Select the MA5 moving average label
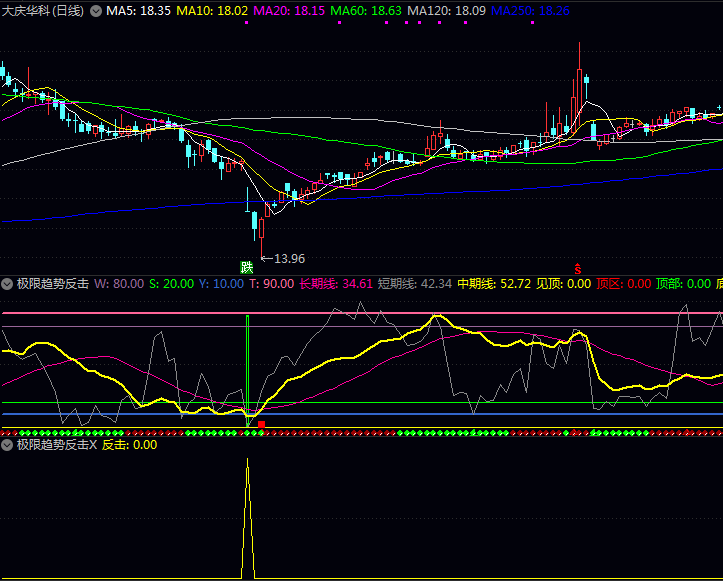The width and height of the screenshot is (723, 581). point(136,10)
